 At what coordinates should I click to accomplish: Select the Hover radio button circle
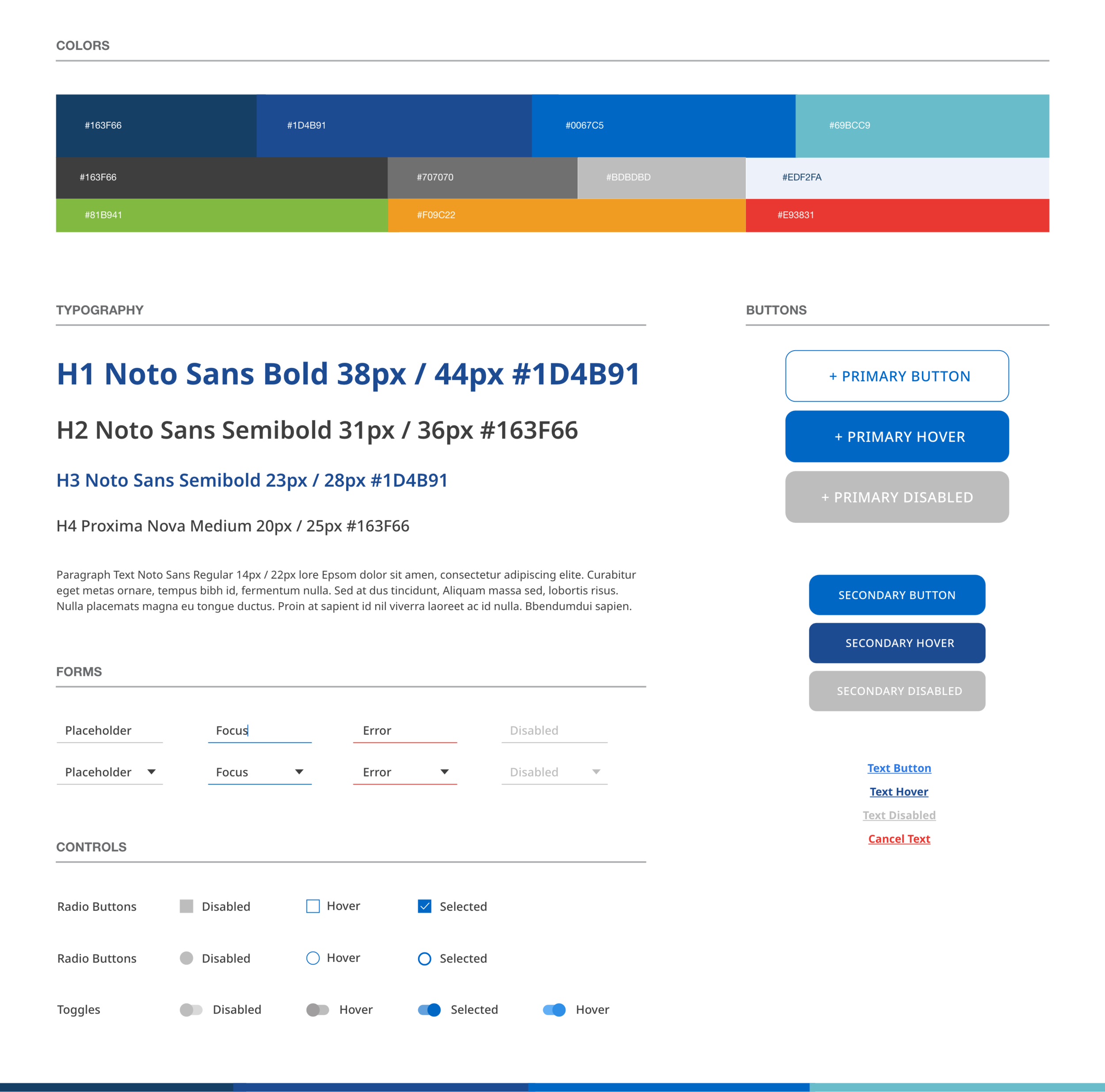point(313,958)
